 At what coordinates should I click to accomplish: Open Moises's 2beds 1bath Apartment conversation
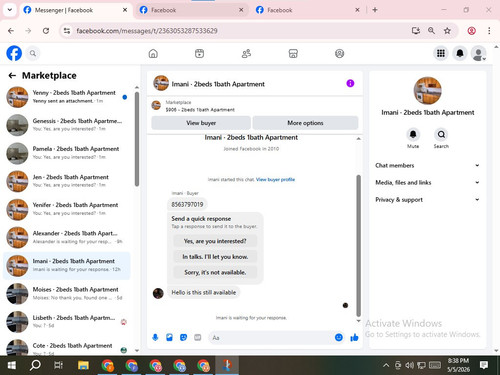(x=67, y=293)
